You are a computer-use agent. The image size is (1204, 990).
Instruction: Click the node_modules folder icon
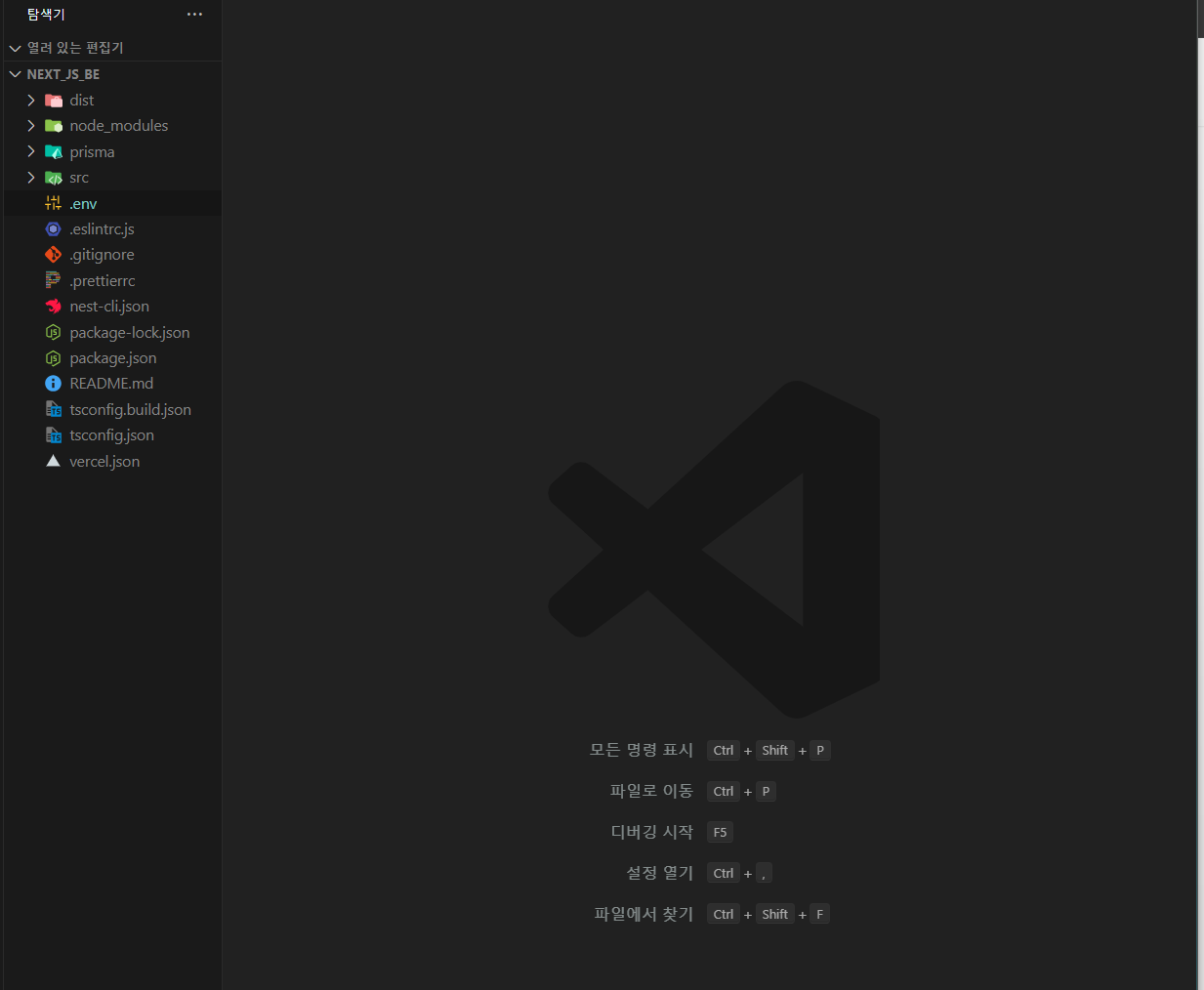coord(54,126)
